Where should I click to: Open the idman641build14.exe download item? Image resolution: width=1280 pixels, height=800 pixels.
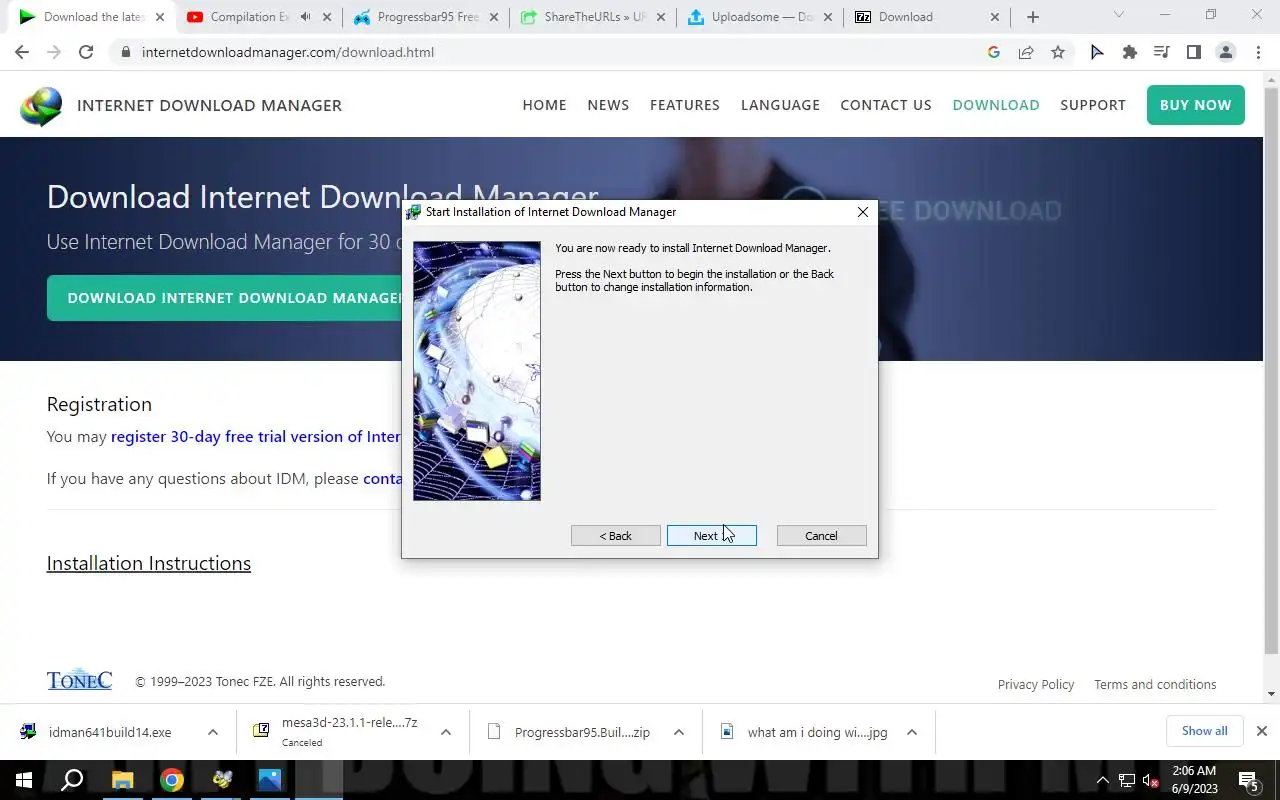(110, 732)
